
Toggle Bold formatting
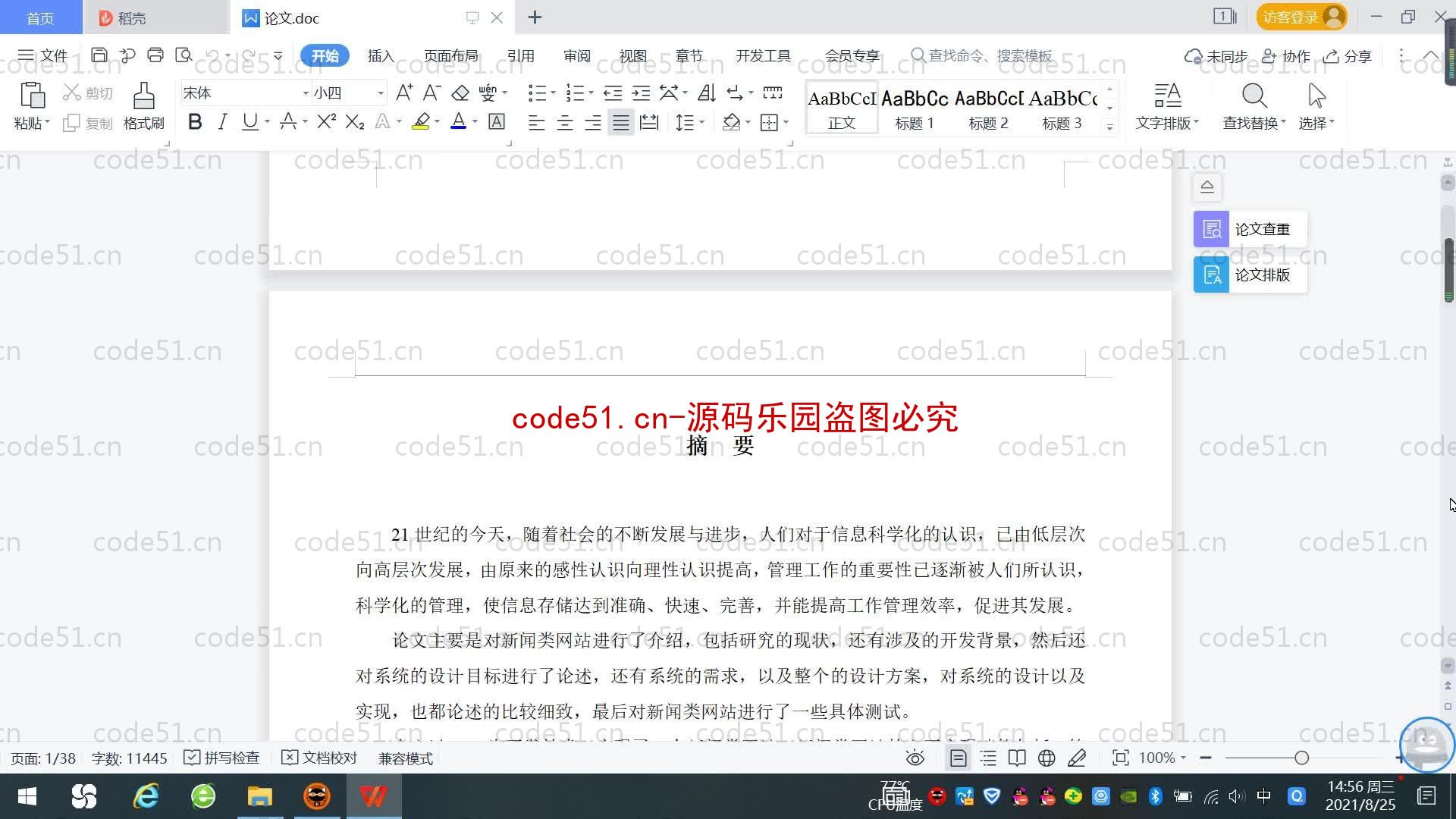tap(195, 121)
